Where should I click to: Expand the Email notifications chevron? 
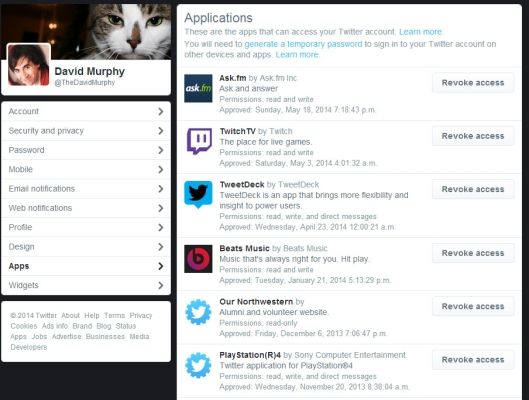point(161,189)
